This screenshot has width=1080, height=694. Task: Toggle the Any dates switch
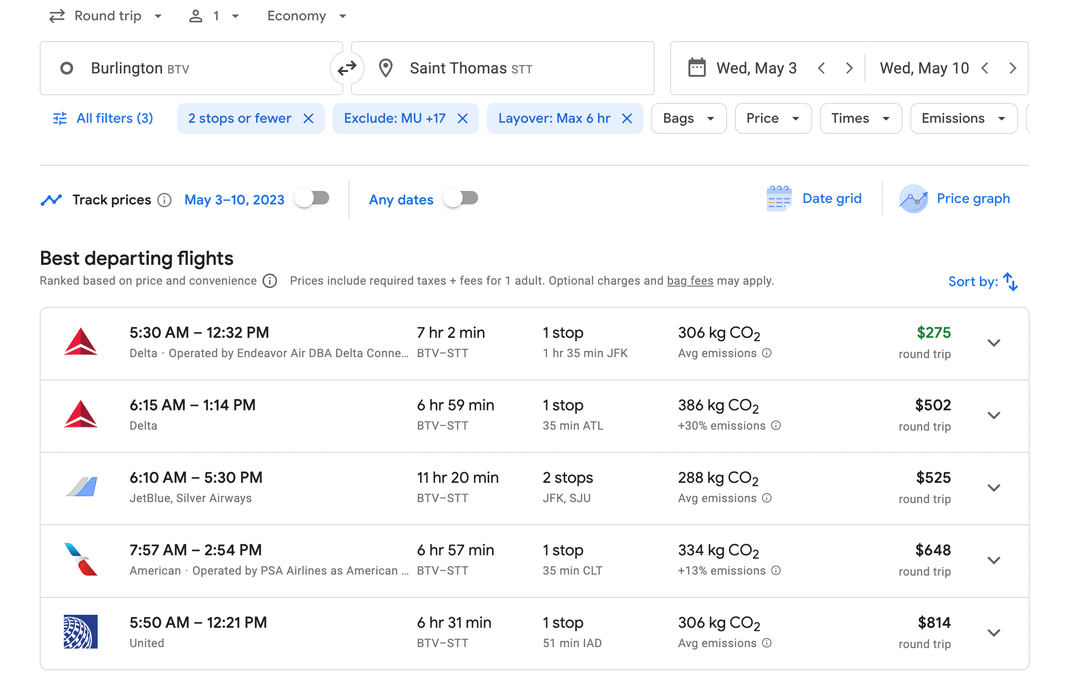(460, 199)
